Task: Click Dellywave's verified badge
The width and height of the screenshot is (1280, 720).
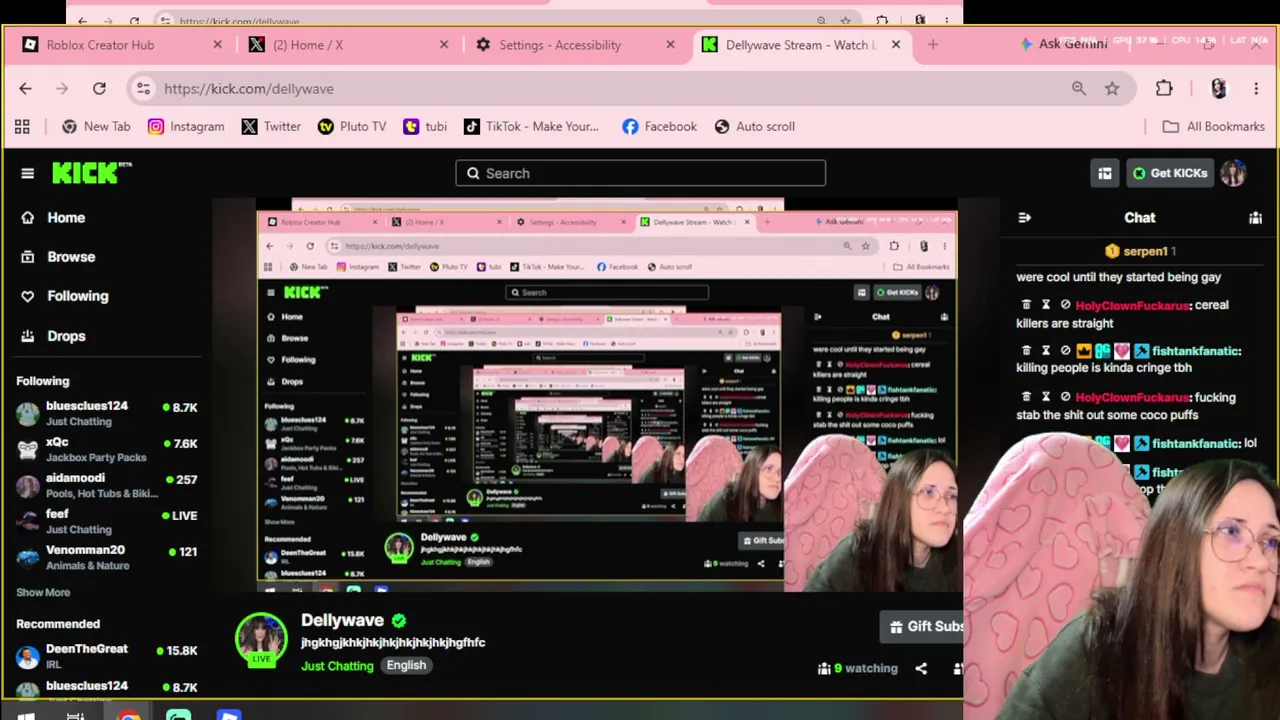Action: click(399, 621)
